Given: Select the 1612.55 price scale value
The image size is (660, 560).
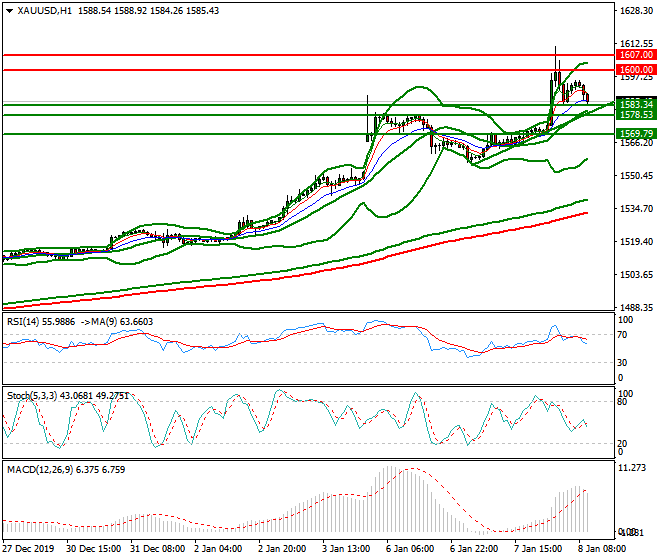Looking at the screenshot, I should [x=636, y=43].
